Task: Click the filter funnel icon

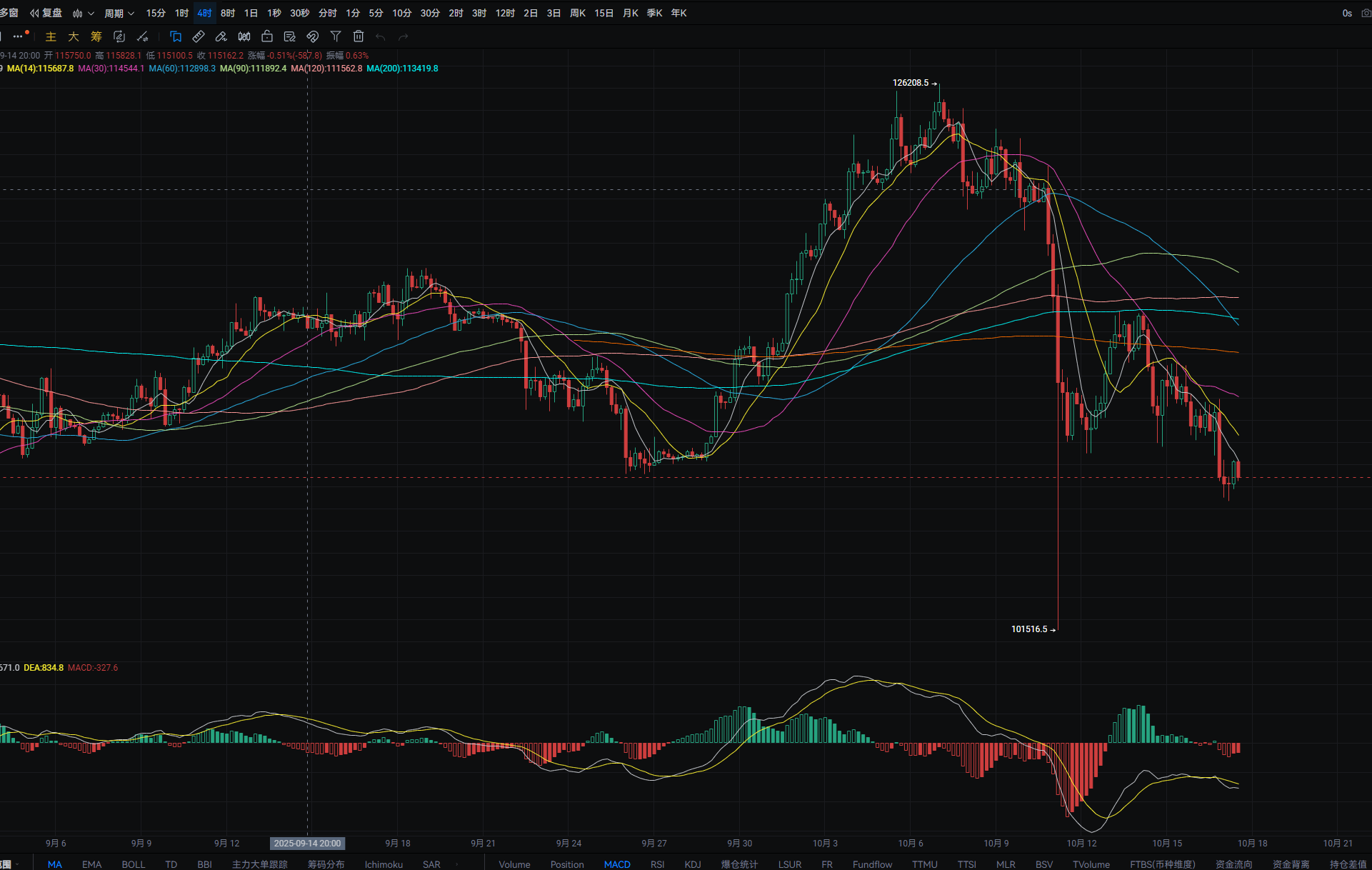Action: tap(336, 36)
